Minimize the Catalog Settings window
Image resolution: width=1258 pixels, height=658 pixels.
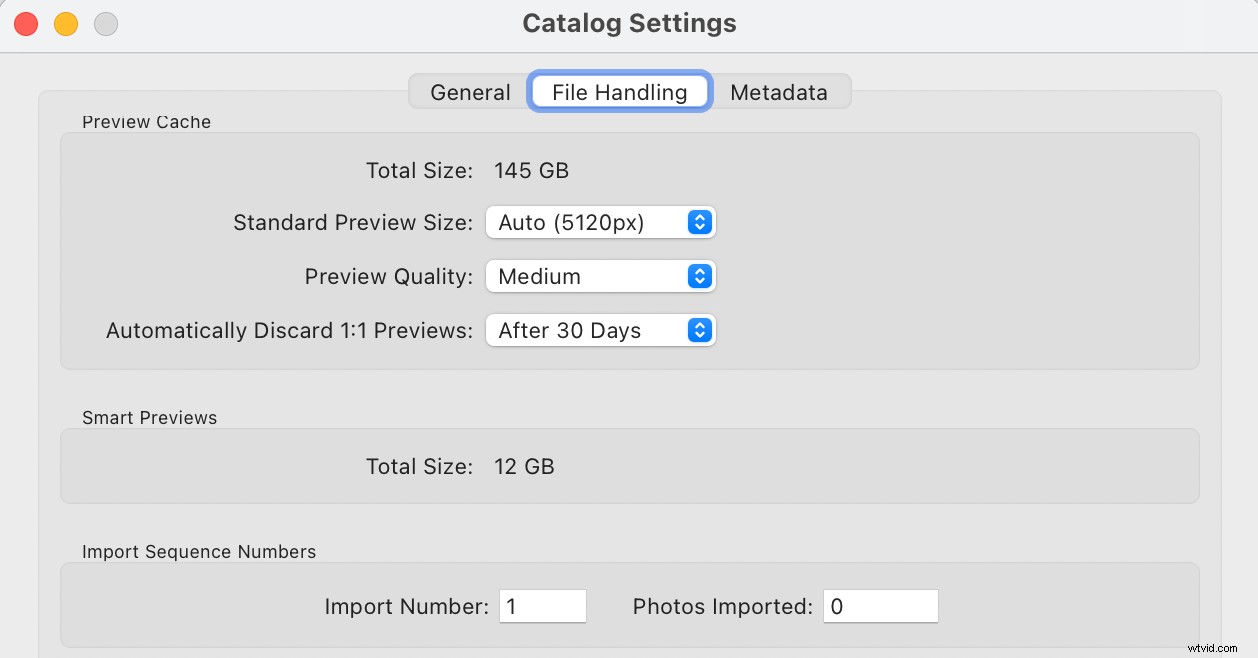(x=65, y=23)
